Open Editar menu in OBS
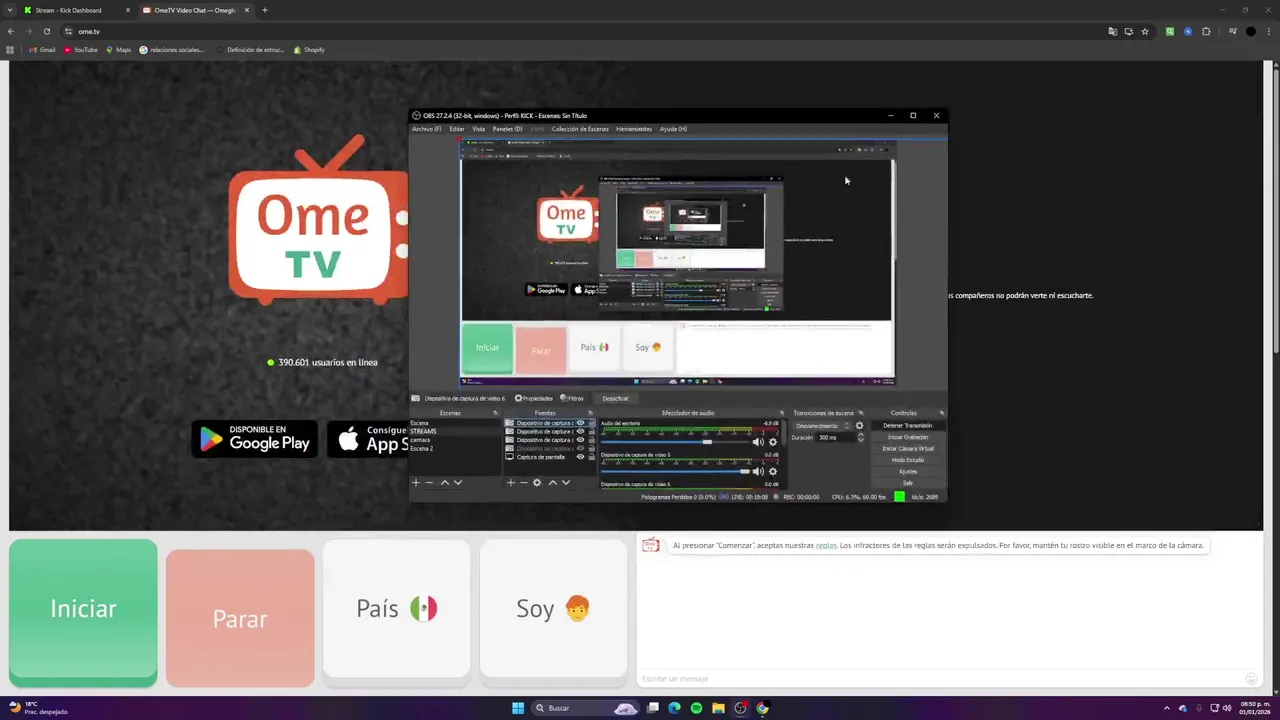Screen dimensions: 1280x720 coord(457,129)
